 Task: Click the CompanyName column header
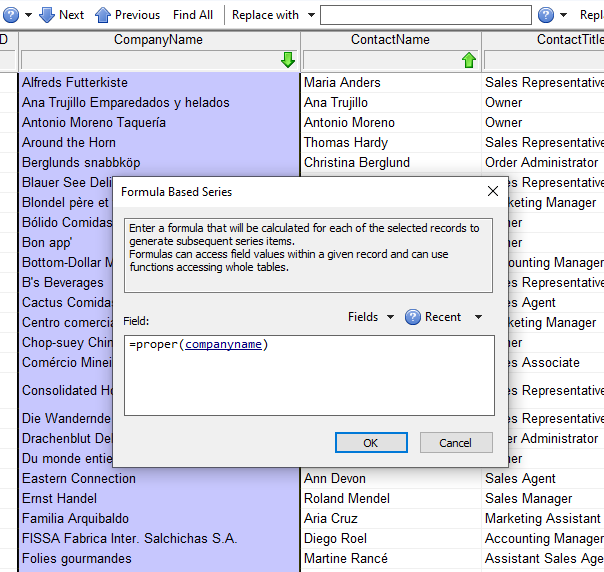158,40
